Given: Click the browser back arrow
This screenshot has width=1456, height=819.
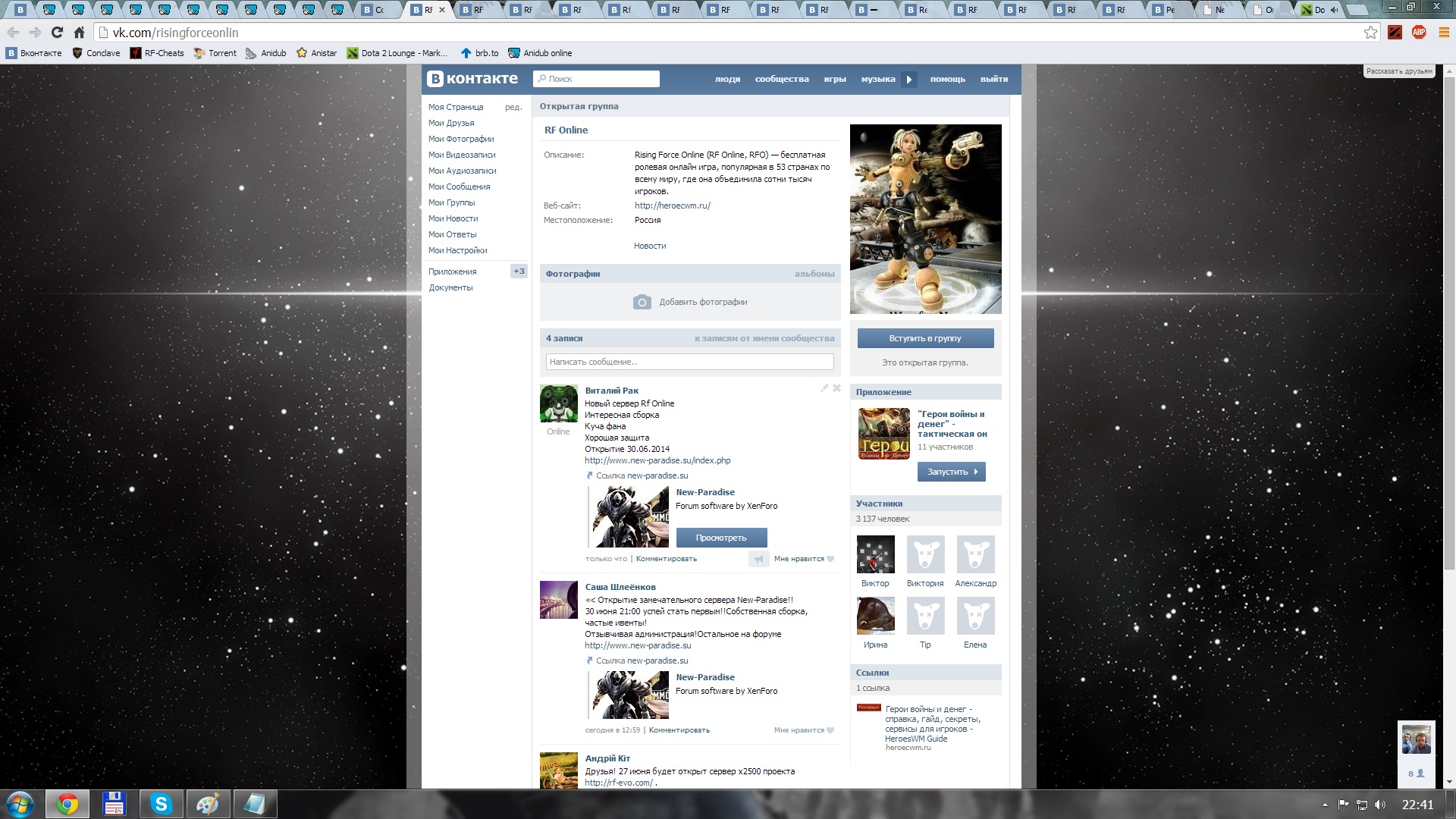Looking at the screenshot, I should pyautogui.click(x=13, y=33).
